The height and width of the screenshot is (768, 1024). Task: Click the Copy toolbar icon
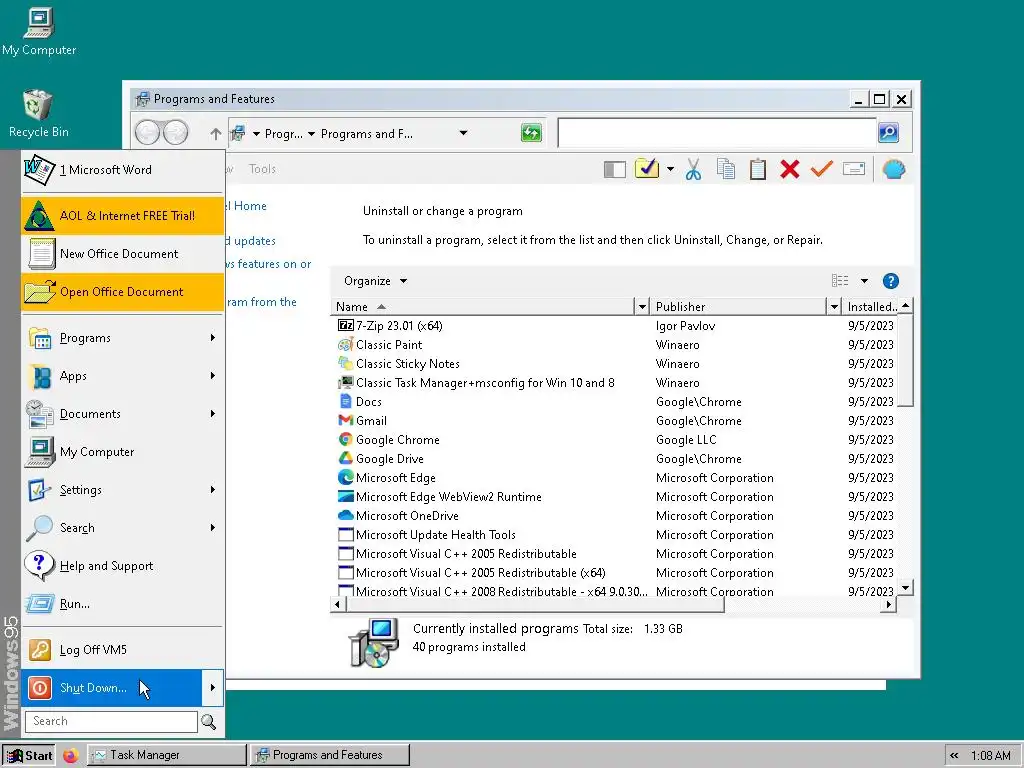point(726,169)
